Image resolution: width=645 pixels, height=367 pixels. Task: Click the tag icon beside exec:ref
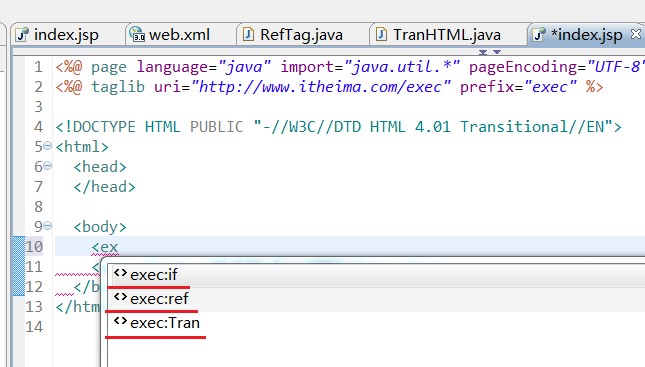pyautogui.click(x=120, y=297)
